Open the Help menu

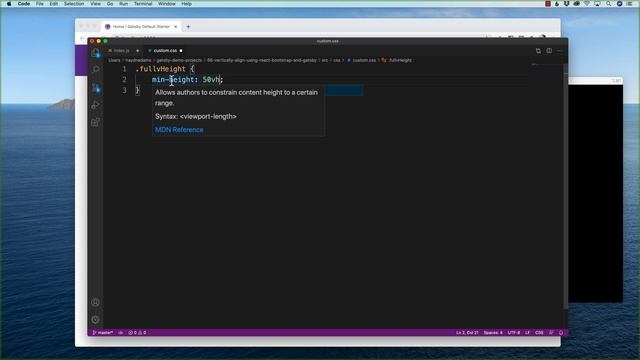tap(187, 4)
